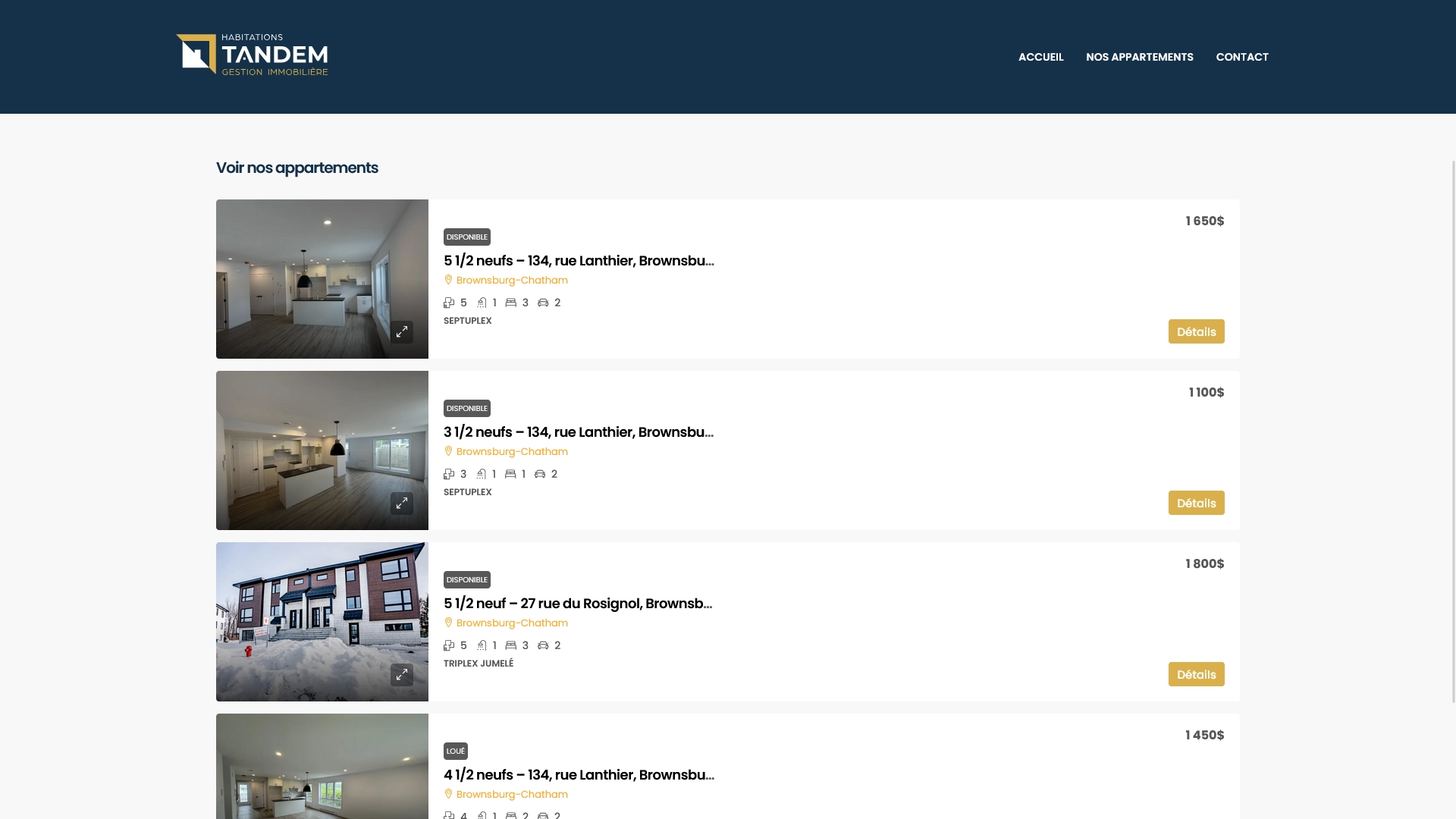
Task: Go to Accueil menu item
Action: [1040, 57]
